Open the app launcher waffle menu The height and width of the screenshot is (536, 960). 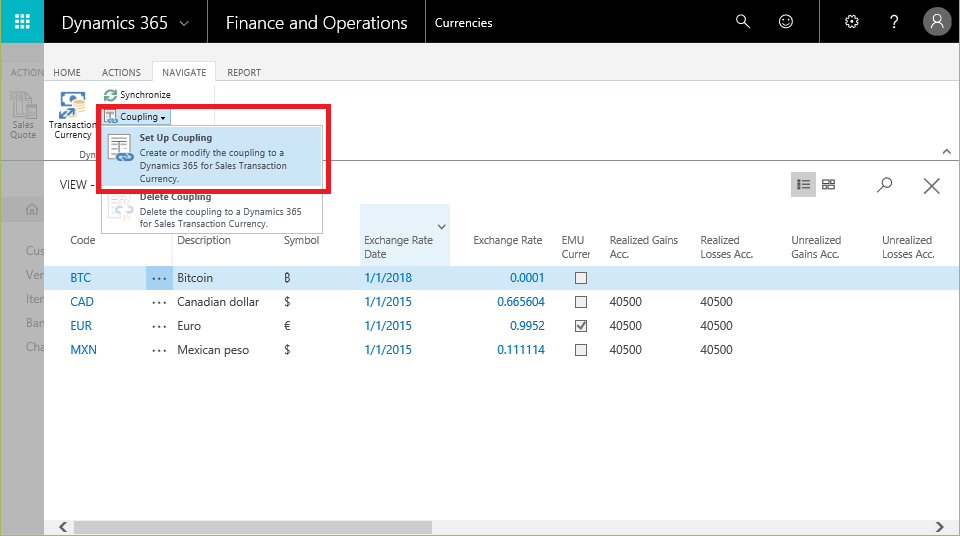pos(22,22)
